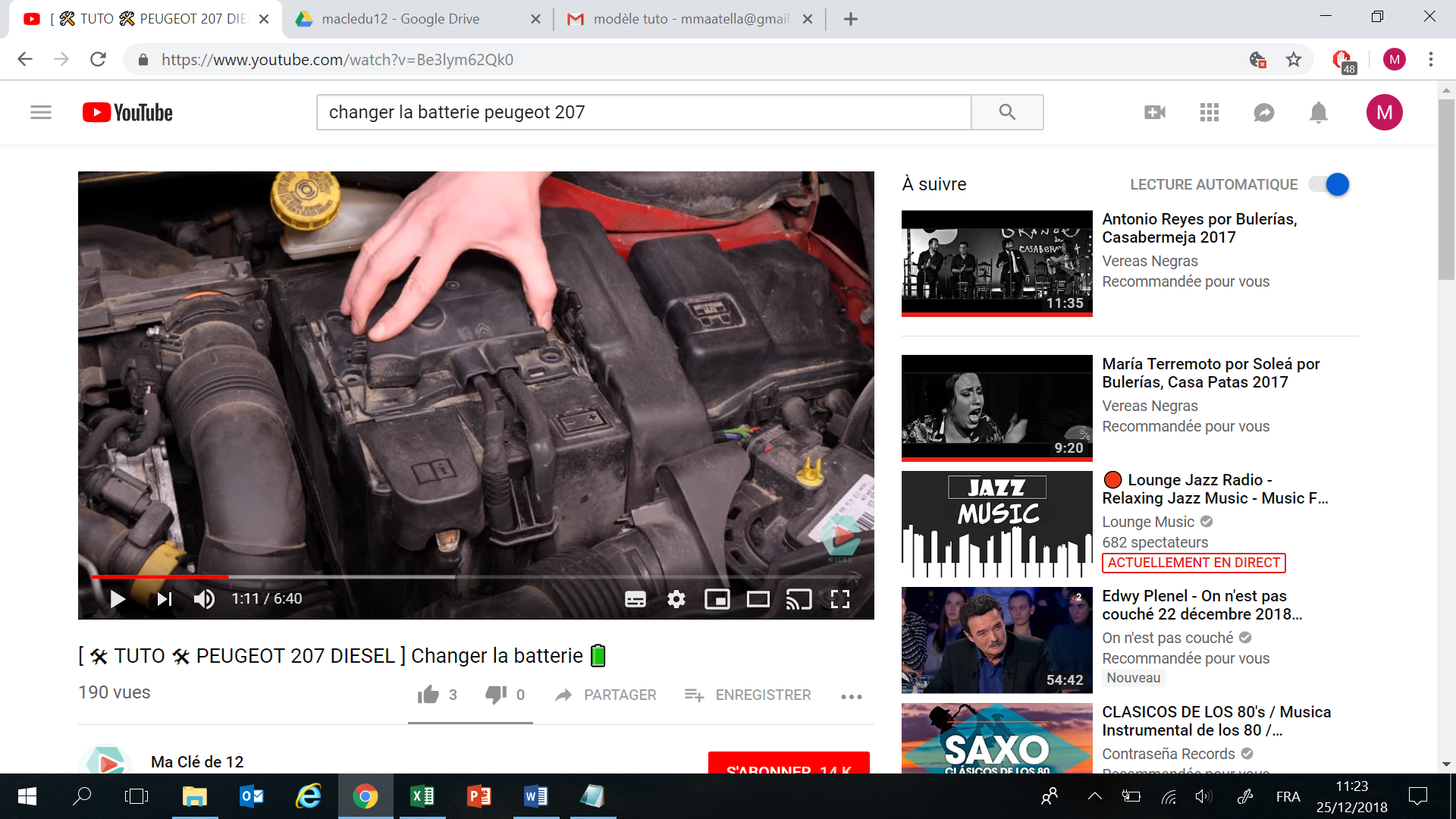Open the more actions three-dot menu

click(852, 696)
